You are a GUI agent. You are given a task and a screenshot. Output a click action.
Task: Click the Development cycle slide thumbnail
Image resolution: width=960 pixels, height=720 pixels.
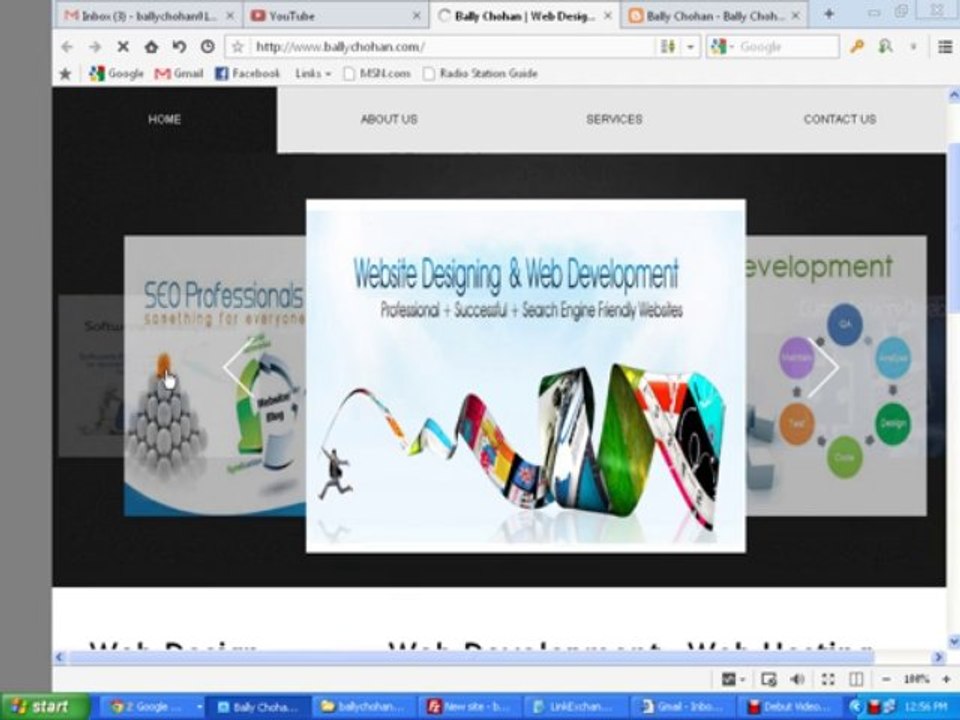(836, 376)
